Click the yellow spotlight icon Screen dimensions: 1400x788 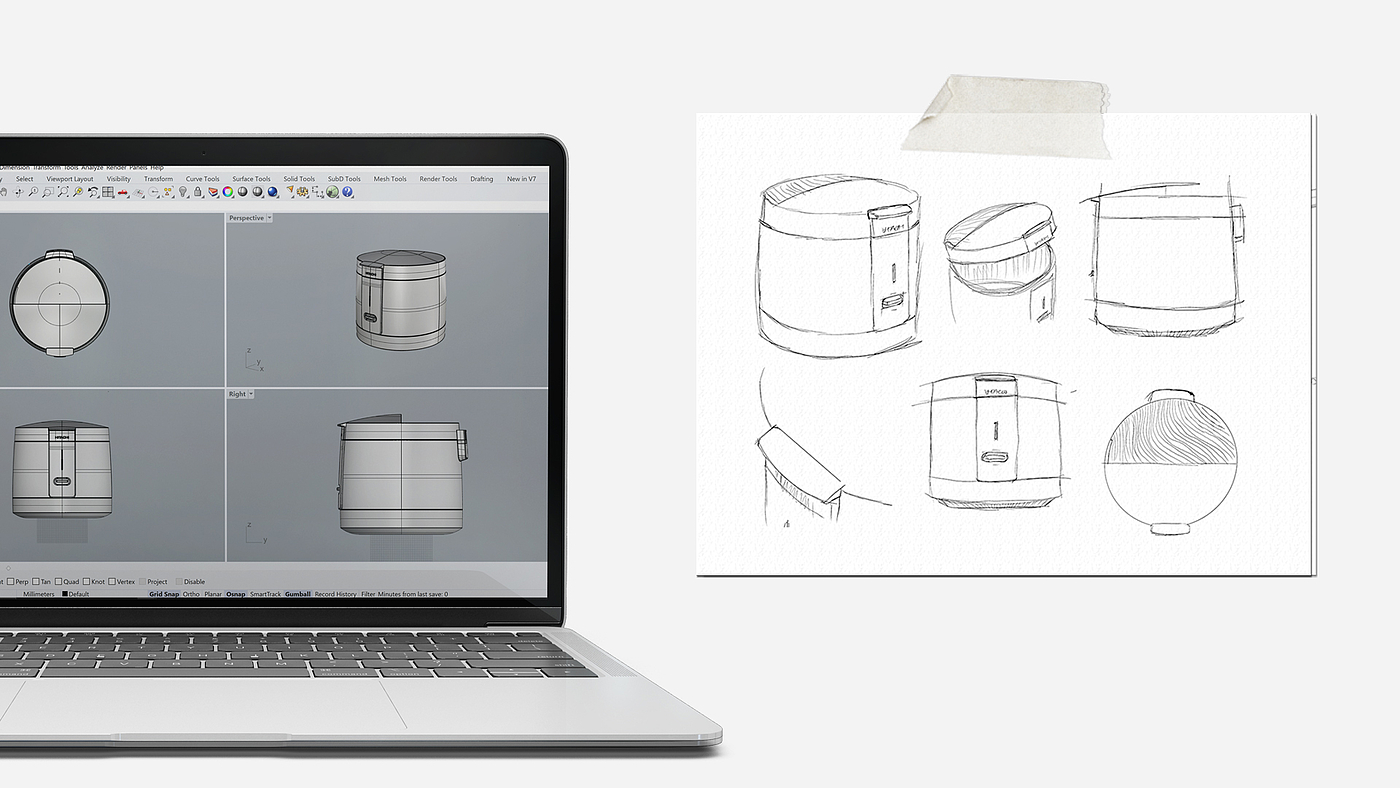coord(290,190)
